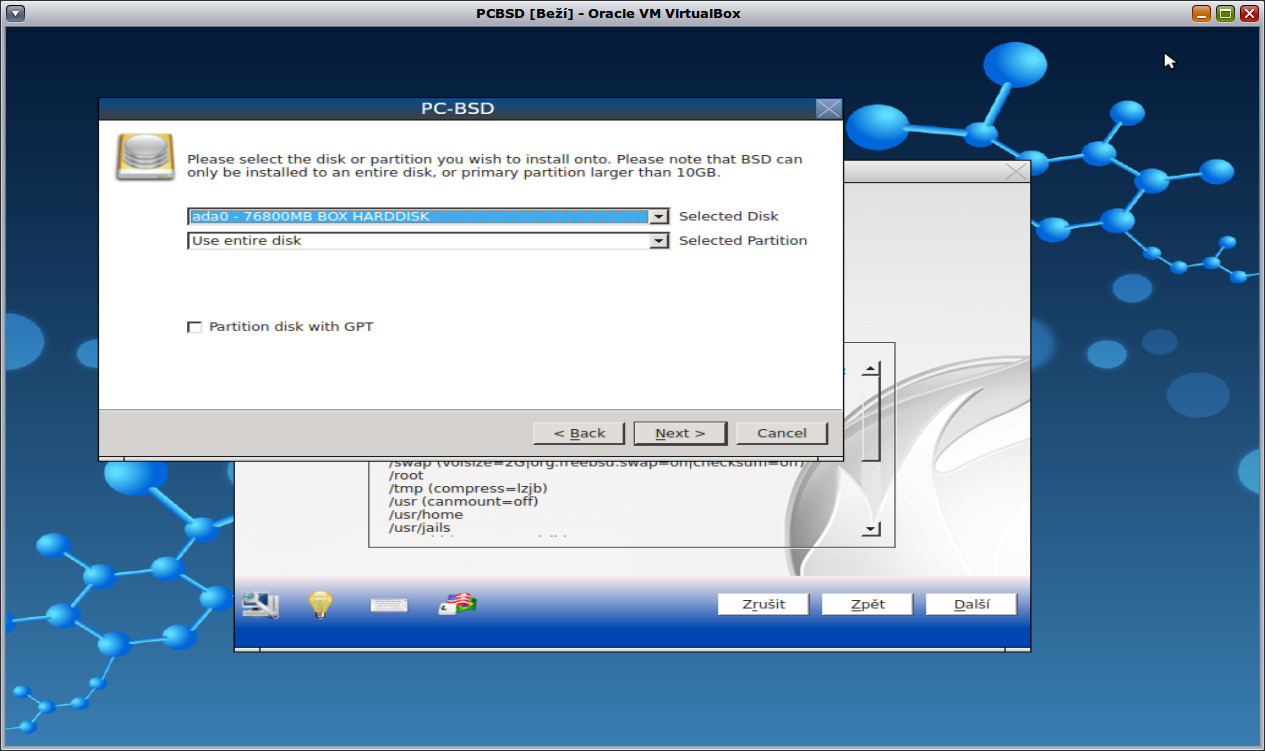Click the Zrušit button
Viewport: 1265px width, 751px height.
point(762,603)
